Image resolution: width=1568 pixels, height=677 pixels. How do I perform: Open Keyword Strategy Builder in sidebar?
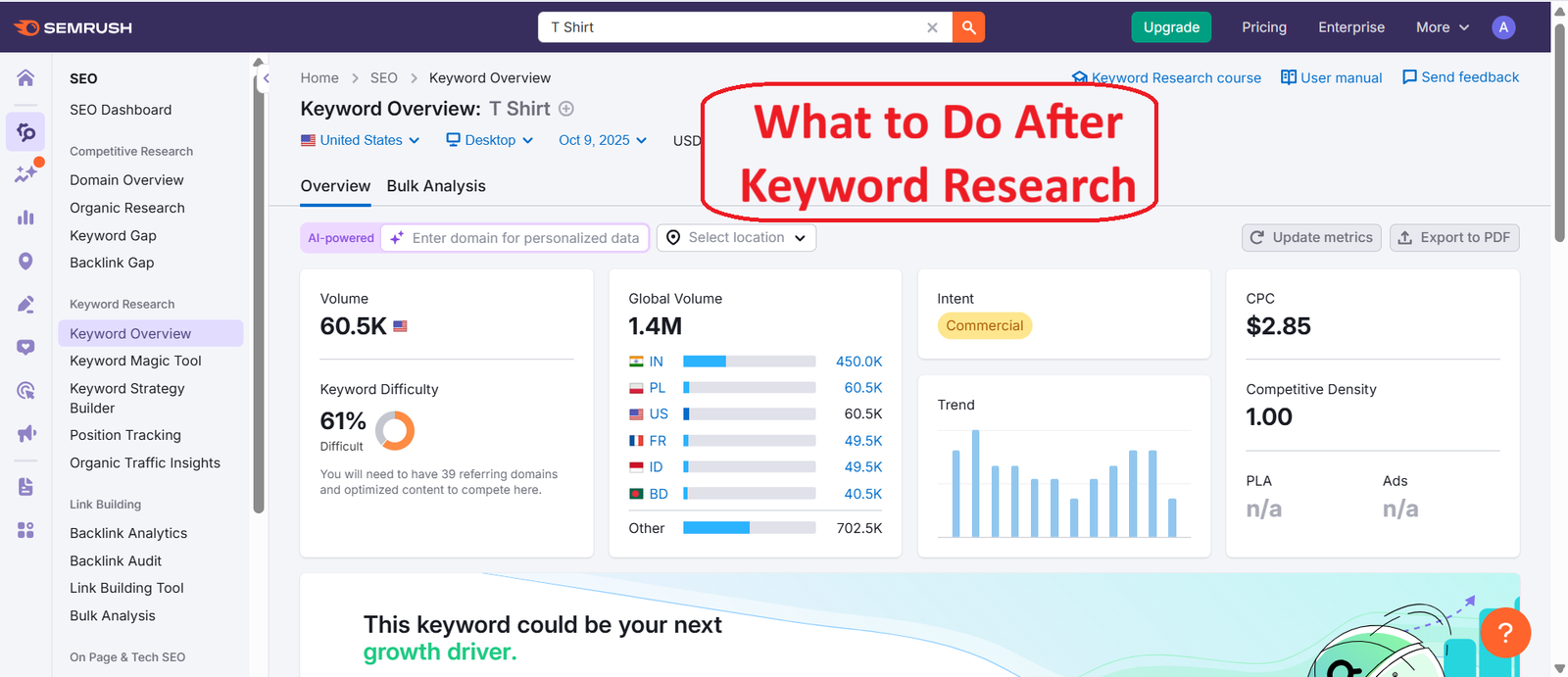(127, 398)
